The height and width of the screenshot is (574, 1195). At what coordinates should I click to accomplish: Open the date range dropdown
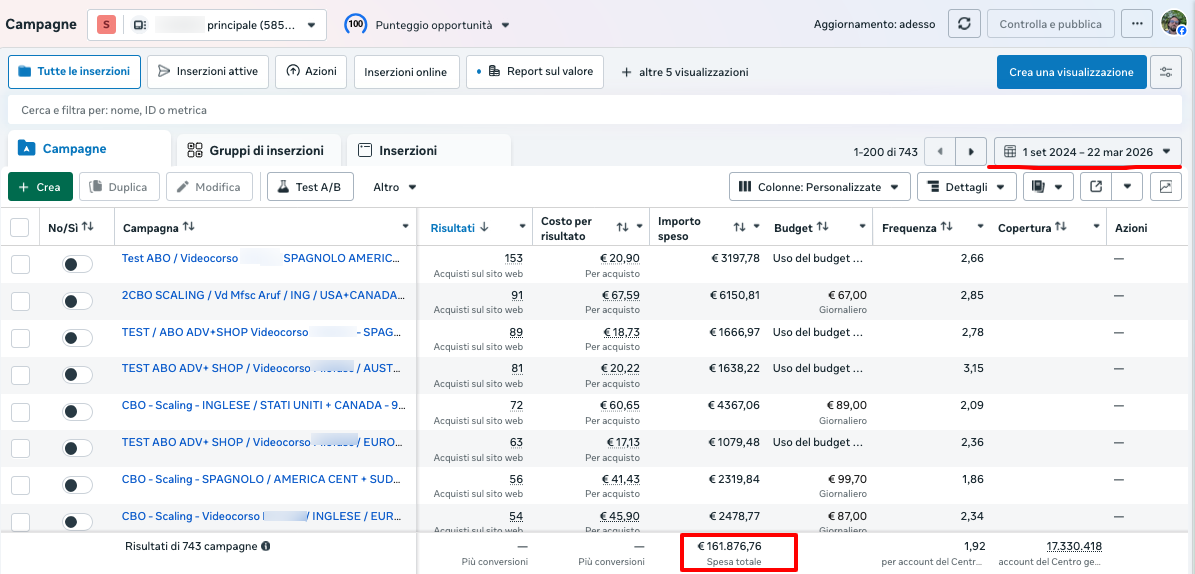click(x=1087, y=152)
